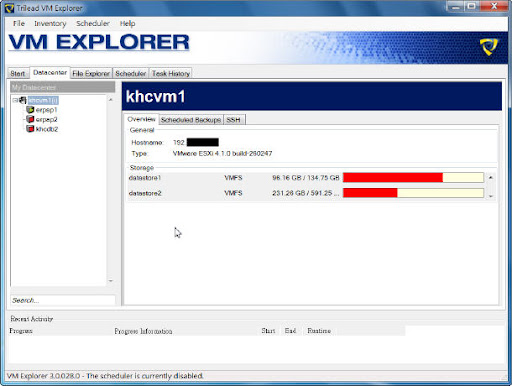512x386 pixels.
Task: Click the Trilead shield icon in title bar
Action: (9, 8)
